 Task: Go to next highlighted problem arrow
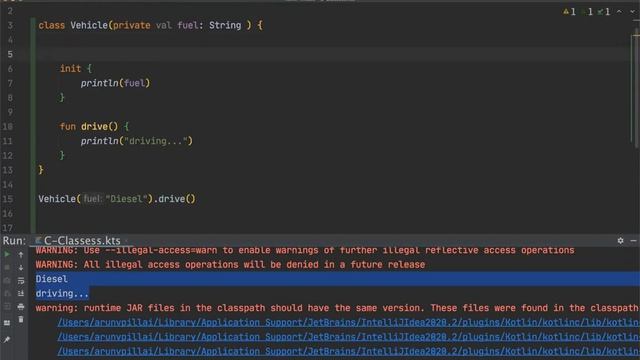pos(632,12)
